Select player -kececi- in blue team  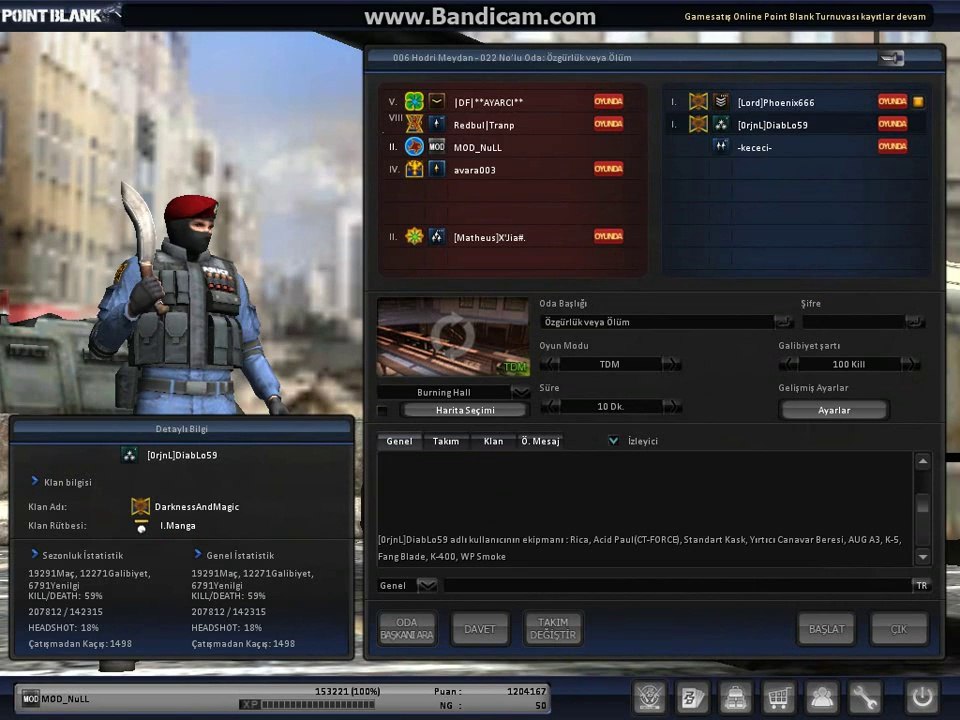tap(797, 147)
